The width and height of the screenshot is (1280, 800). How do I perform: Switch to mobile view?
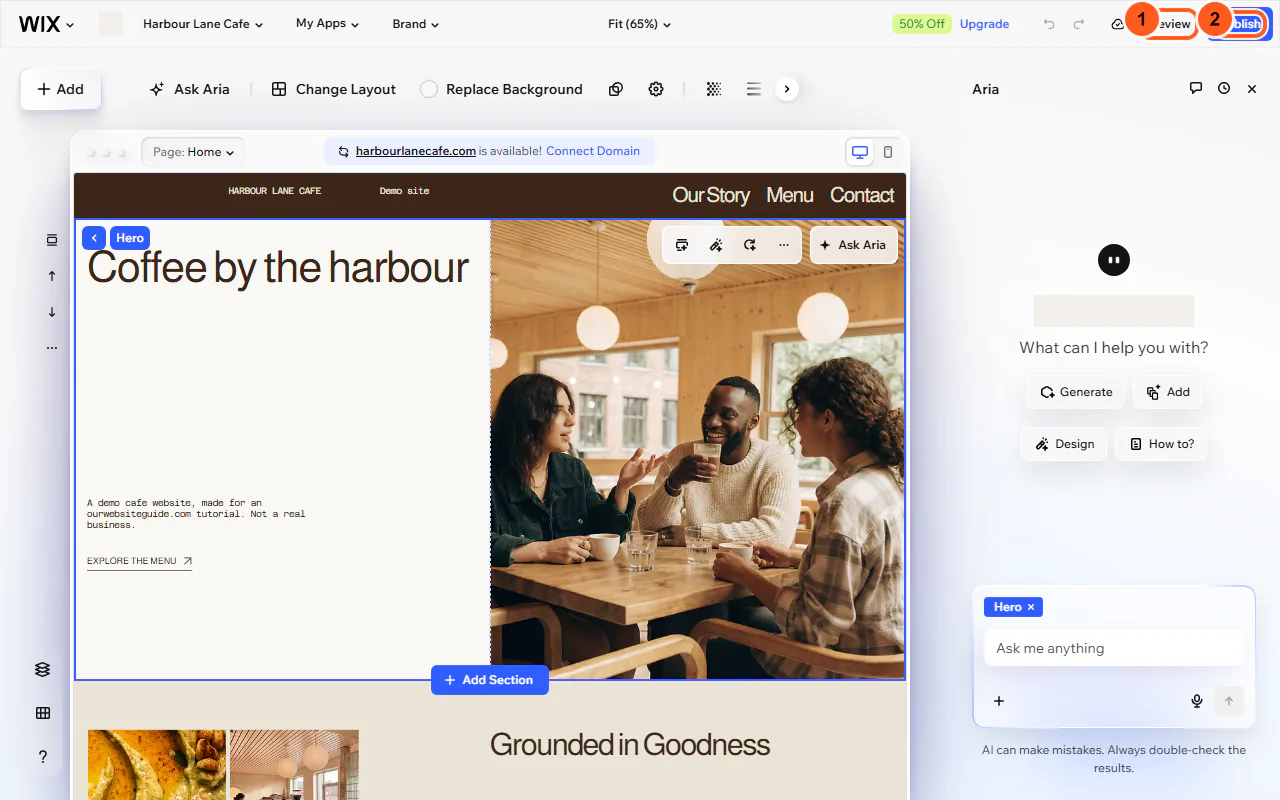[888, 152]
